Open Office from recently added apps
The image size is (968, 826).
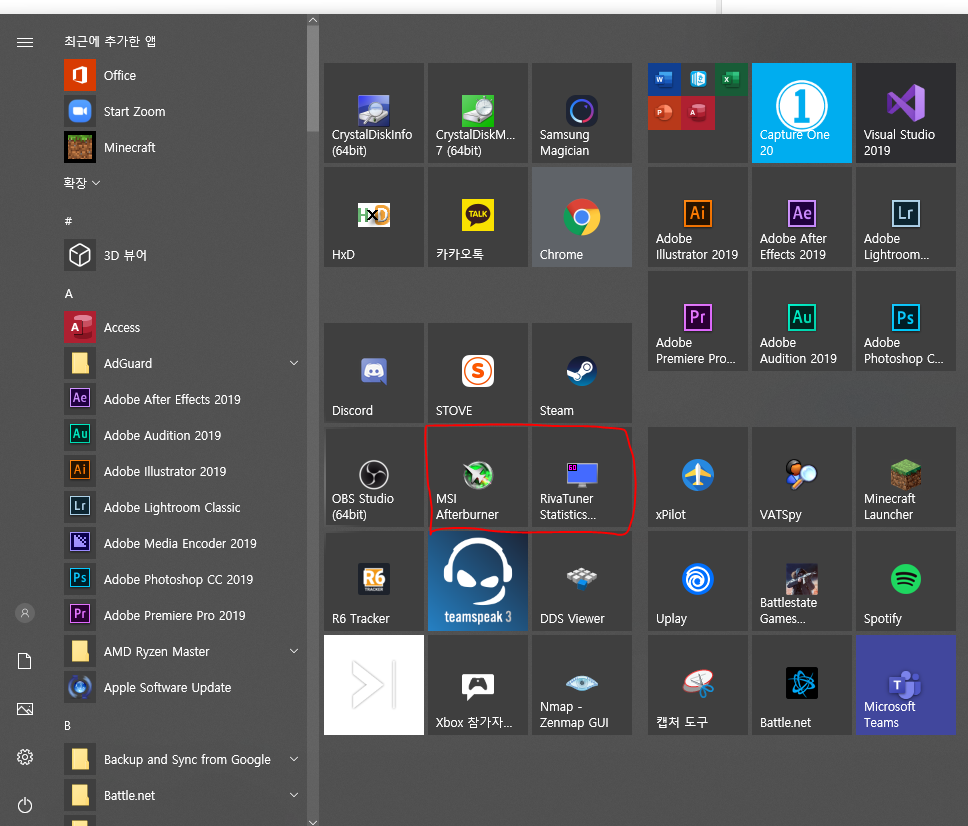click(182, 75)
